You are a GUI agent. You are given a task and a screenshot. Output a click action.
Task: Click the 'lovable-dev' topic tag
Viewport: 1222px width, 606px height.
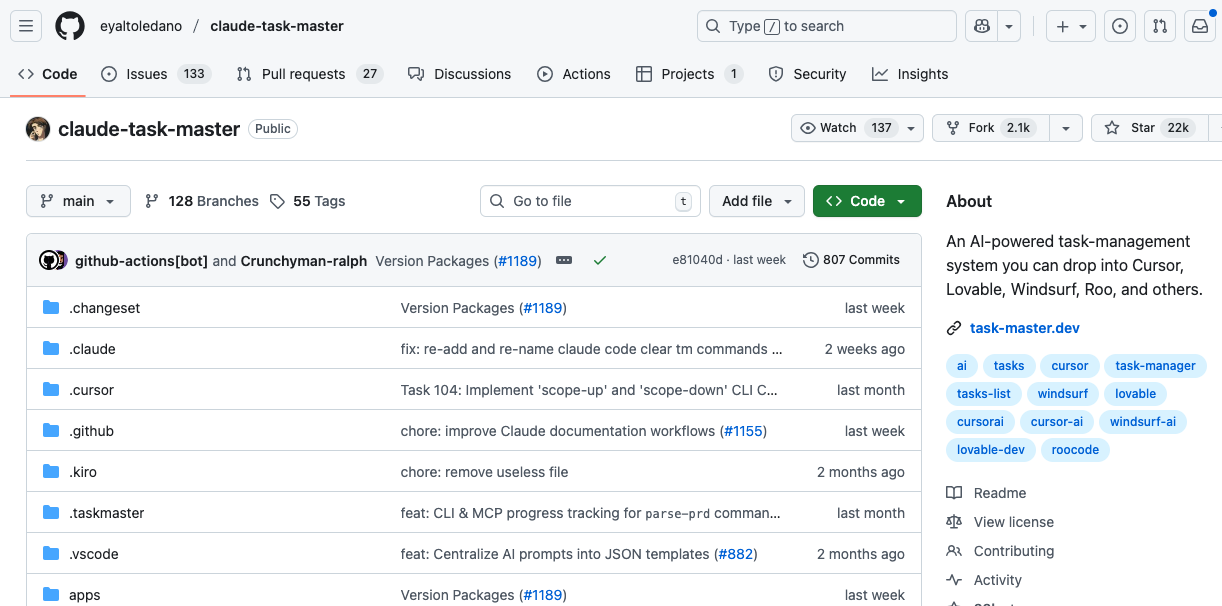[990, 450]
